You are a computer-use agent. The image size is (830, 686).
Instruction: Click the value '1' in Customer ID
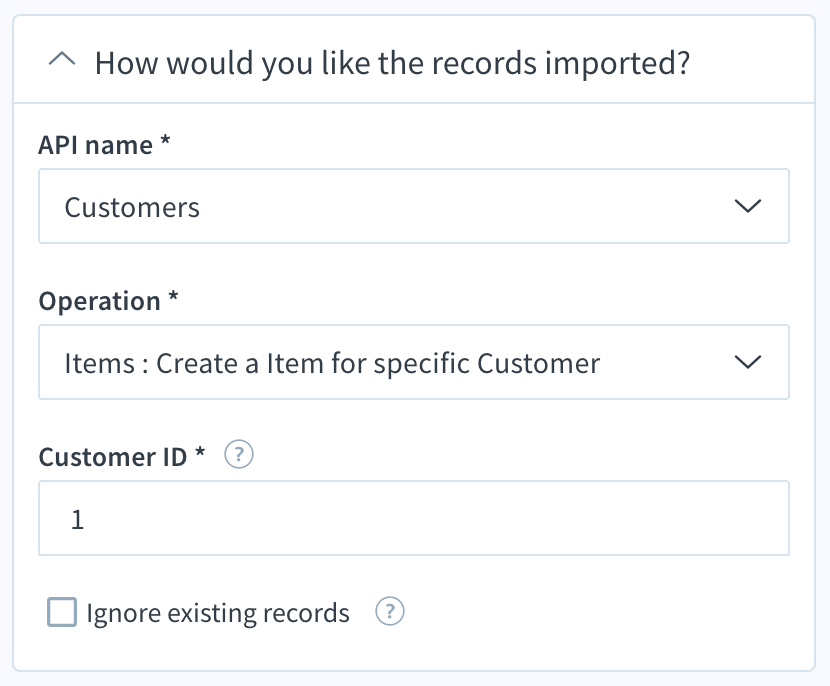point(77,519)
